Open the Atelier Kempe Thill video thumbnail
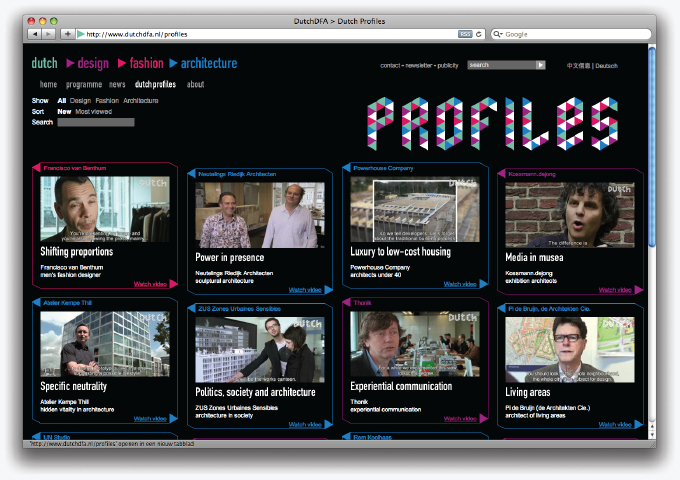The image size is (680, 480). pos(105,343)
